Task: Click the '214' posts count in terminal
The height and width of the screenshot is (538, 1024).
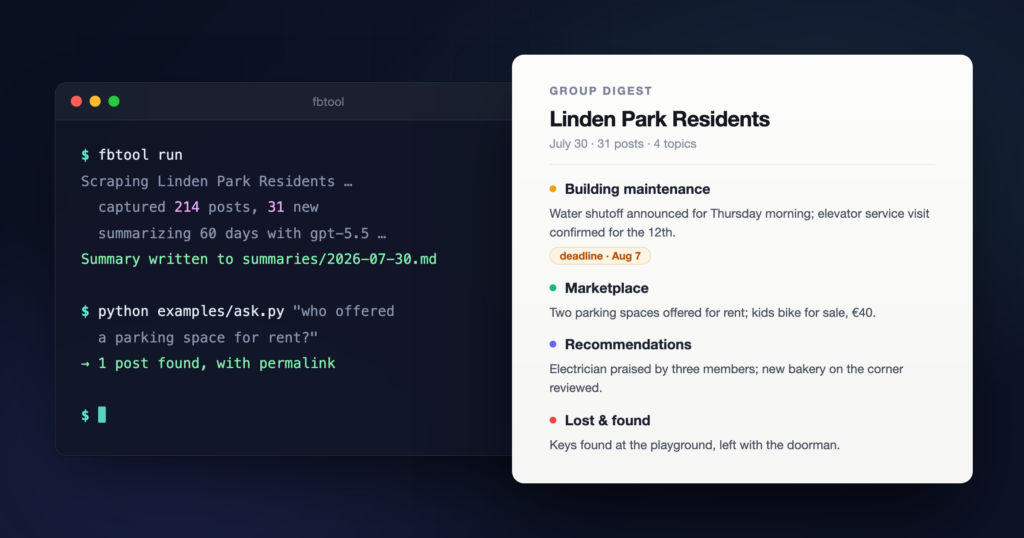Action: click(187, 207)
